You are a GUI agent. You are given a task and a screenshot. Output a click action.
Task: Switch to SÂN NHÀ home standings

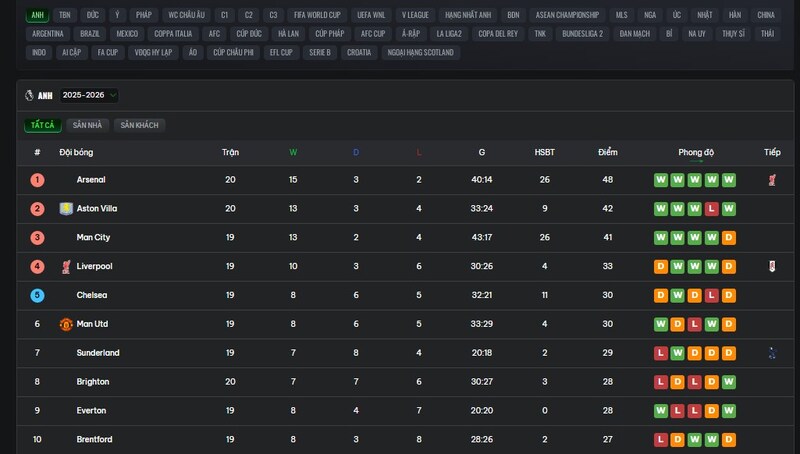[x=88, y=125]
